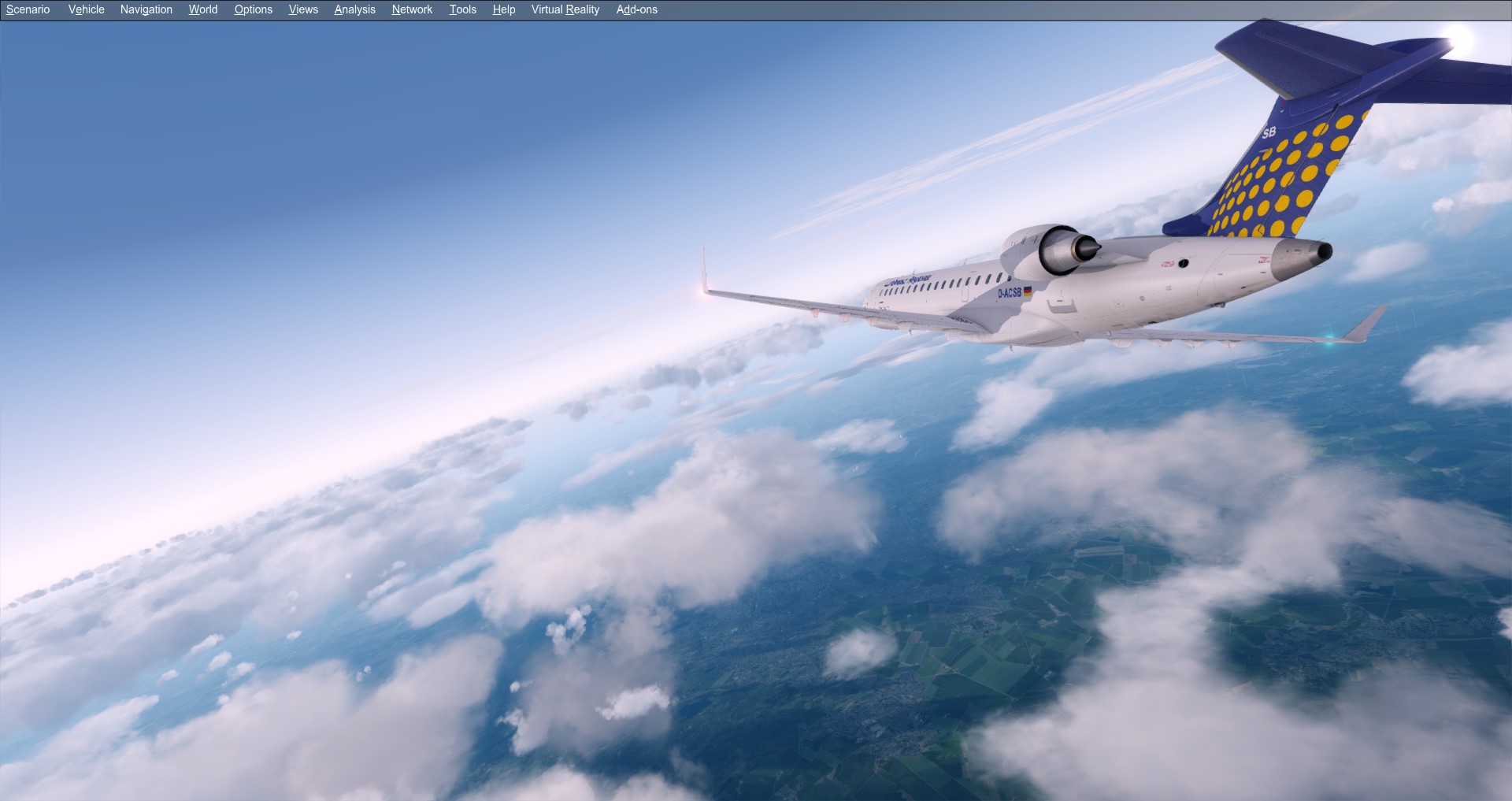Open the Help menu
Image resolution: width=1512 pixels, height=801 pixels.
503,9
